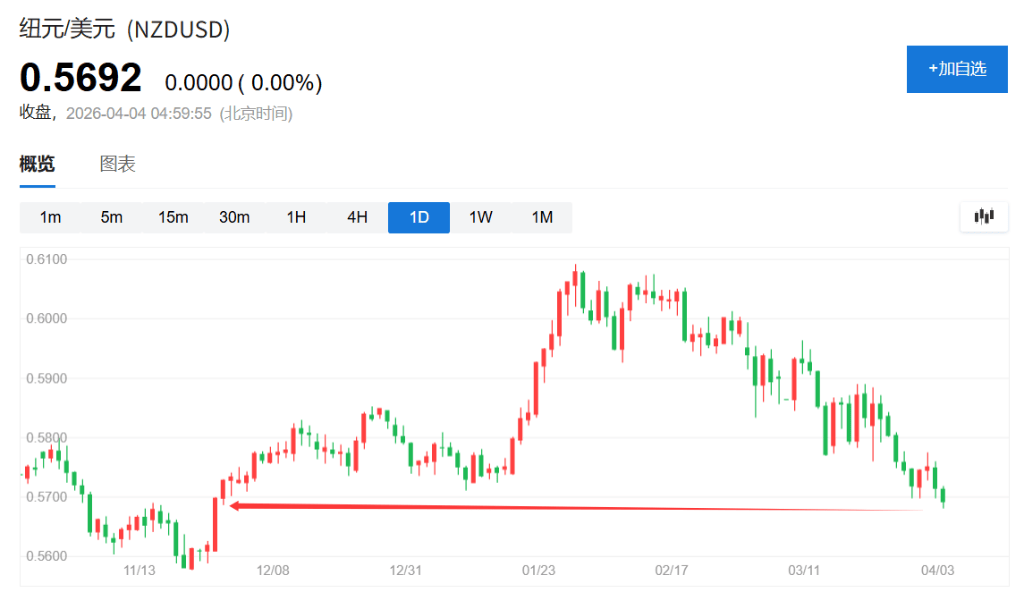
Task: Select the active 1D daily timeframe
Action: point(419,217)
